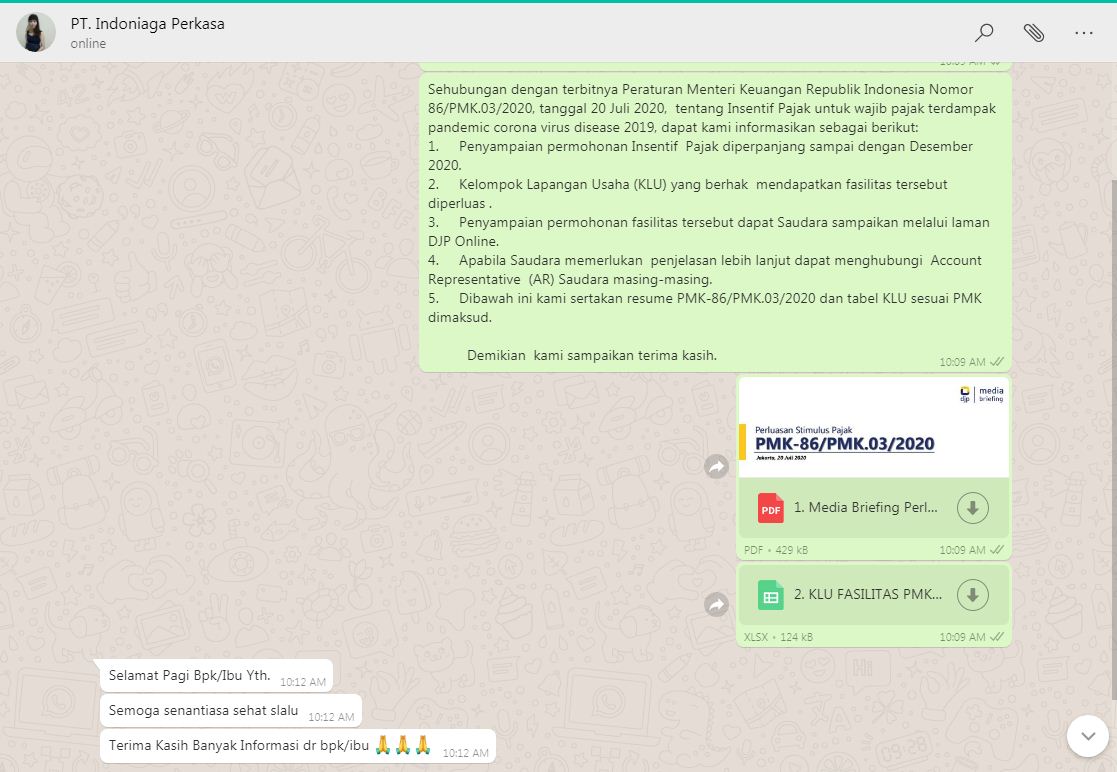
Task: Download the KLU FASILITAS XLSX file
Action: click(972, 596)
